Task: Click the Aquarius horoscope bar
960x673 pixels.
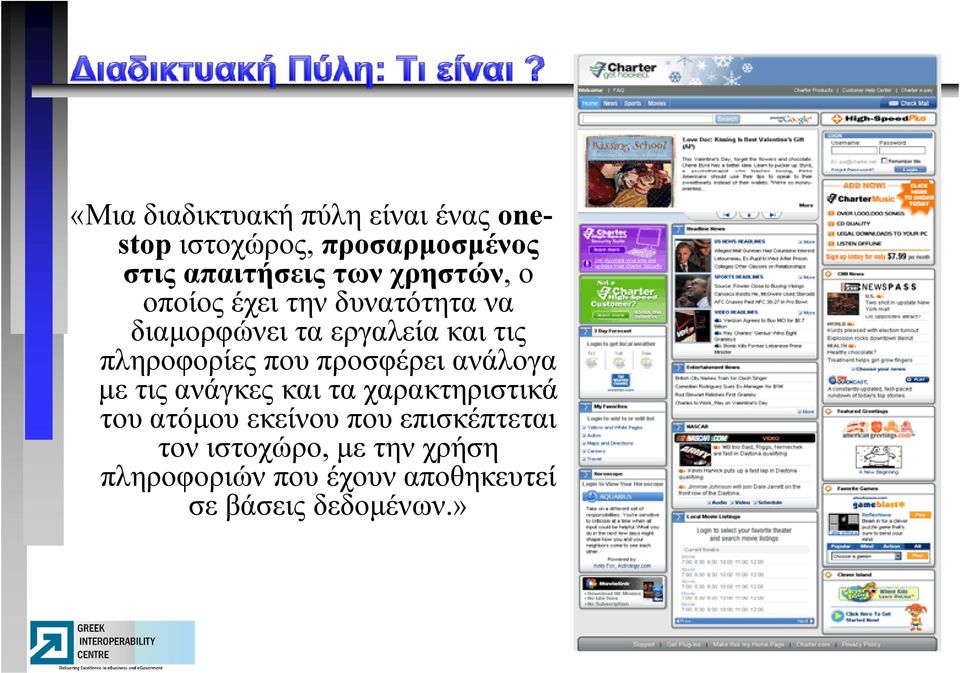Action: (x=623, y=497)
